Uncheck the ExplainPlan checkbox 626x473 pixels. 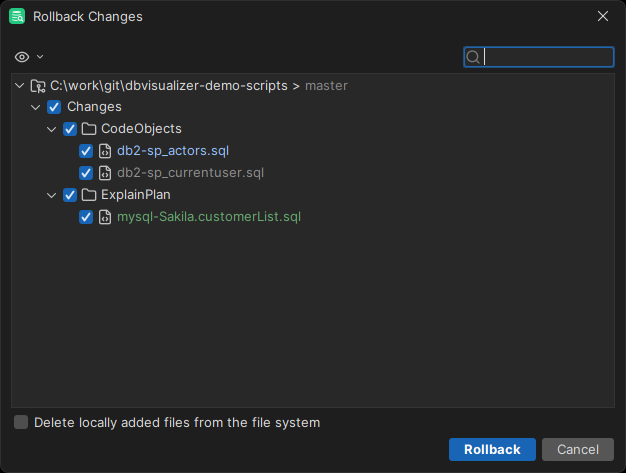coord(70,195)
